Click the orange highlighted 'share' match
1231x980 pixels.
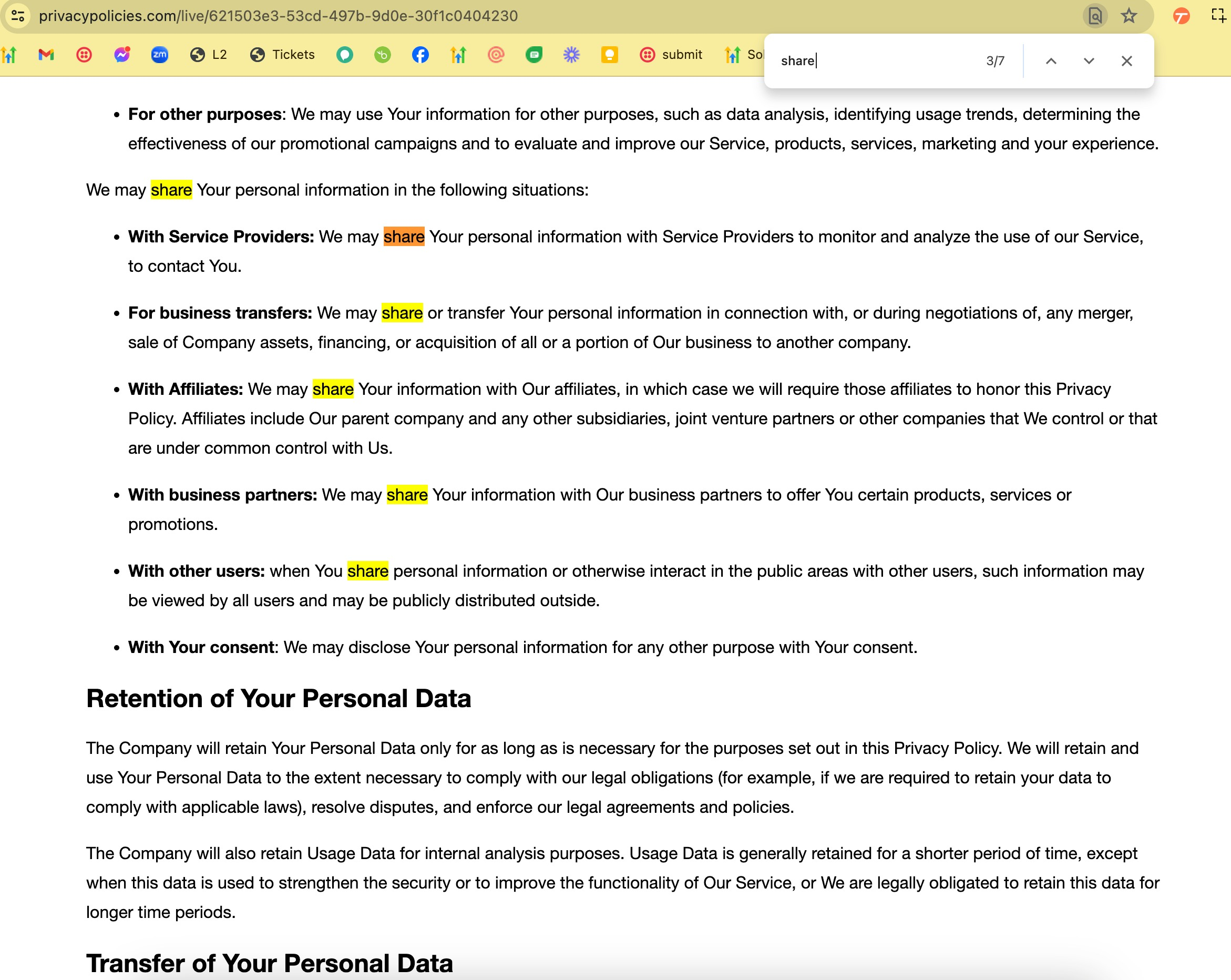[x=404, y=237]
